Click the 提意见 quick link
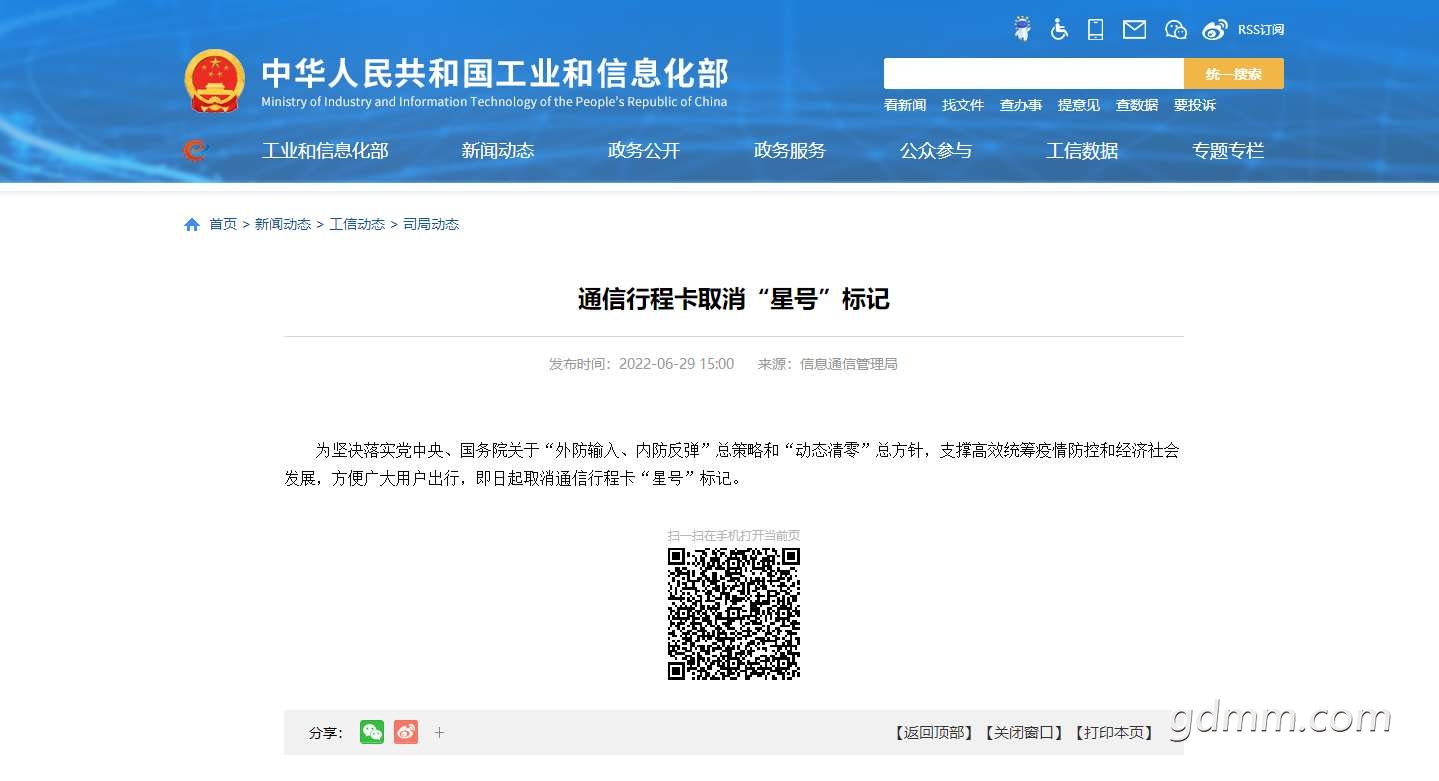 pos(1079,105)
